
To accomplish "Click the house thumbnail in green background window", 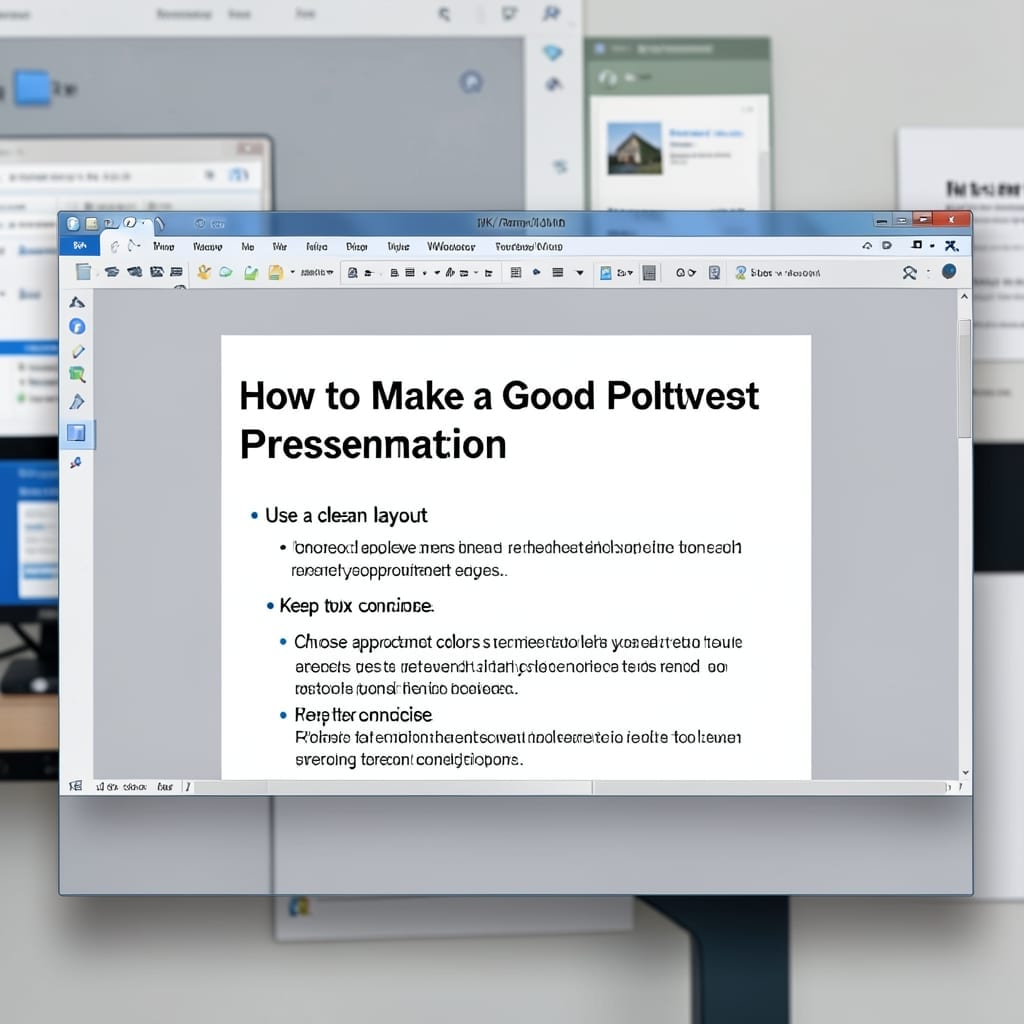I will (634, 149).
